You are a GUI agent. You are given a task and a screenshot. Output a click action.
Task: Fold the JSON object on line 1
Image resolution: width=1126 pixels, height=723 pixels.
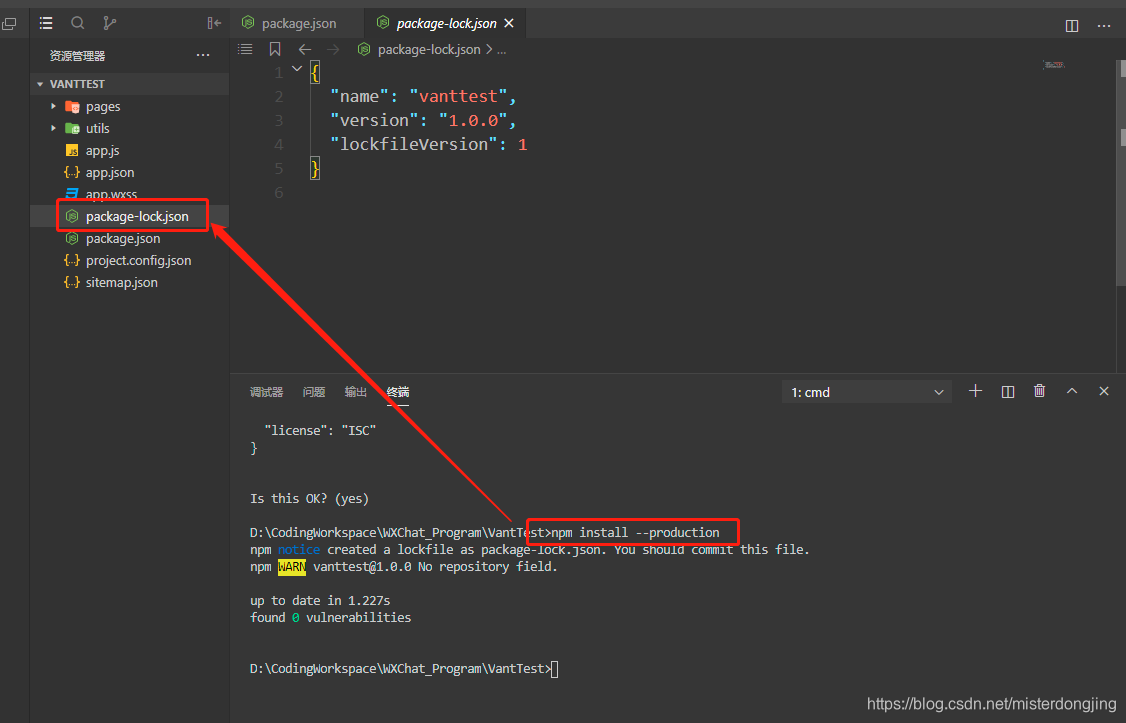tap(297, 69)
